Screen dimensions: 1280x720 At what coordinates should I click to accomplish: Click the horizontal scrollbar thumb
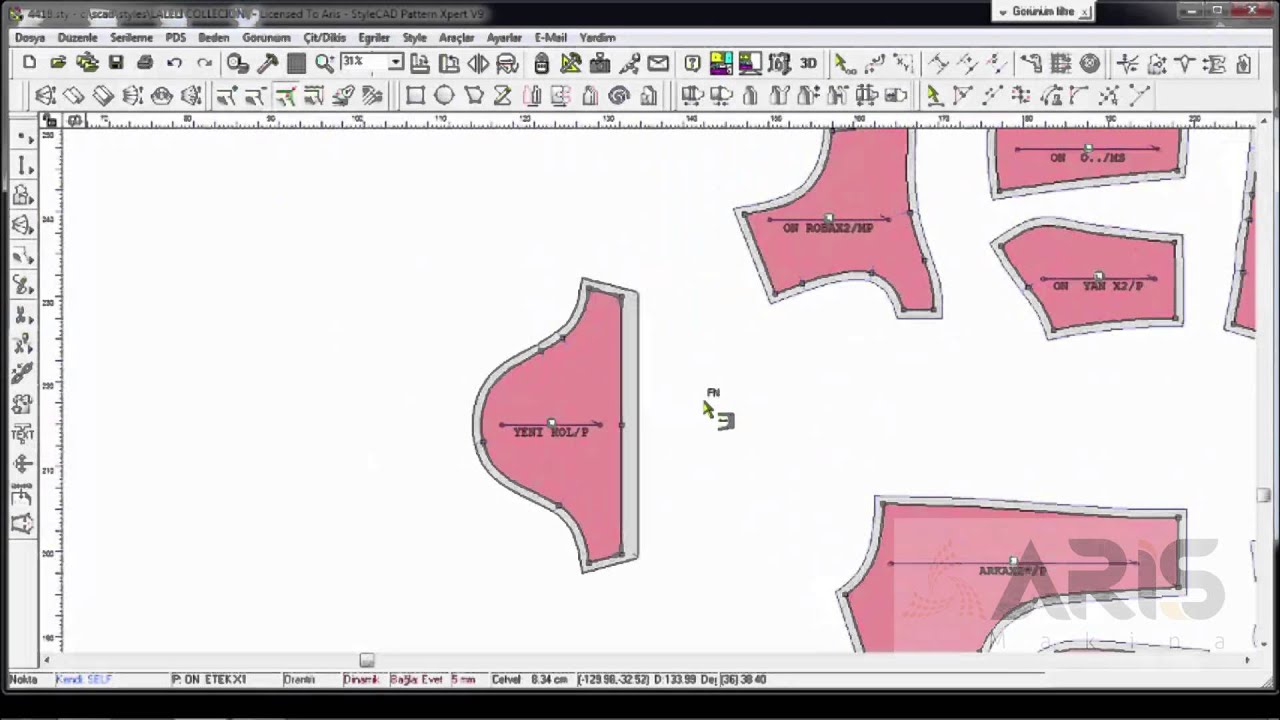367,660
